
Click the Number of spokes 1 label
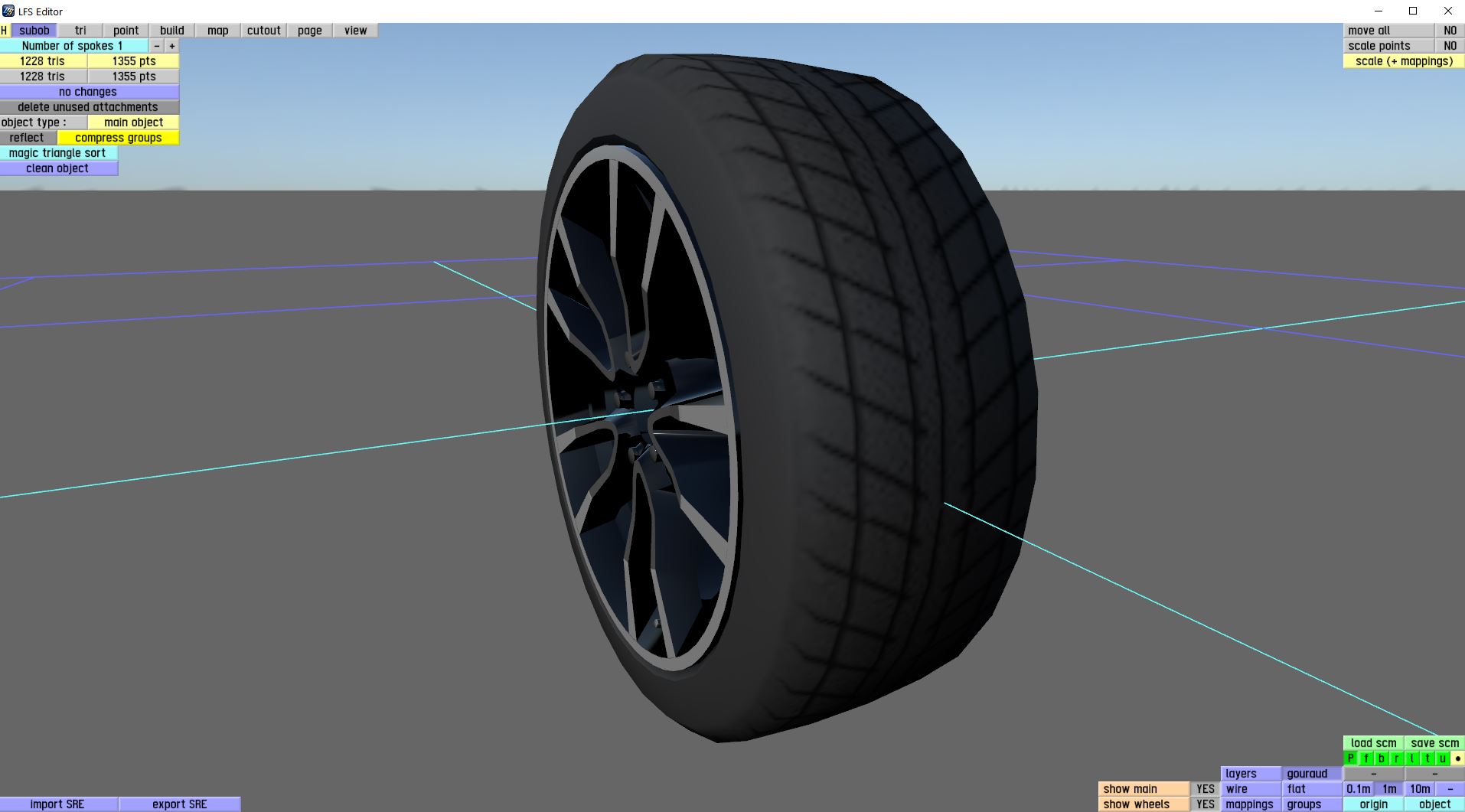tap(74, 46)
